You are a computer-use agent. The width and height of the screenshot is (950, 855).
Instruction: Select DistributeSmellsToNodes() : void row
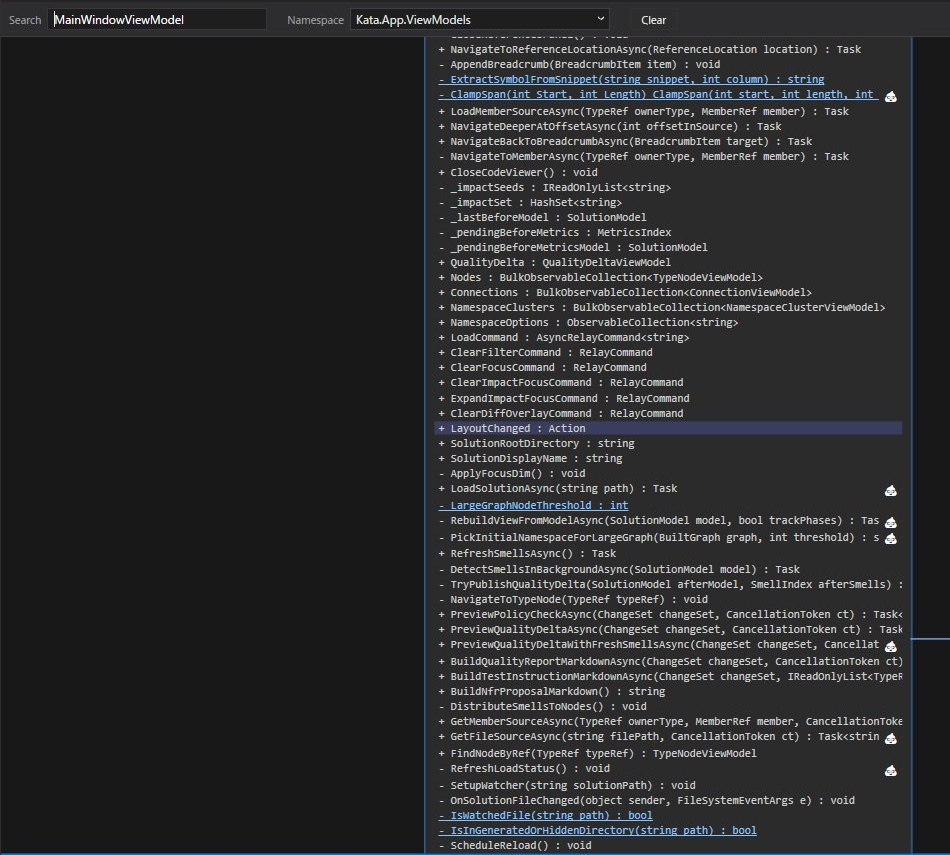[542, 707]
